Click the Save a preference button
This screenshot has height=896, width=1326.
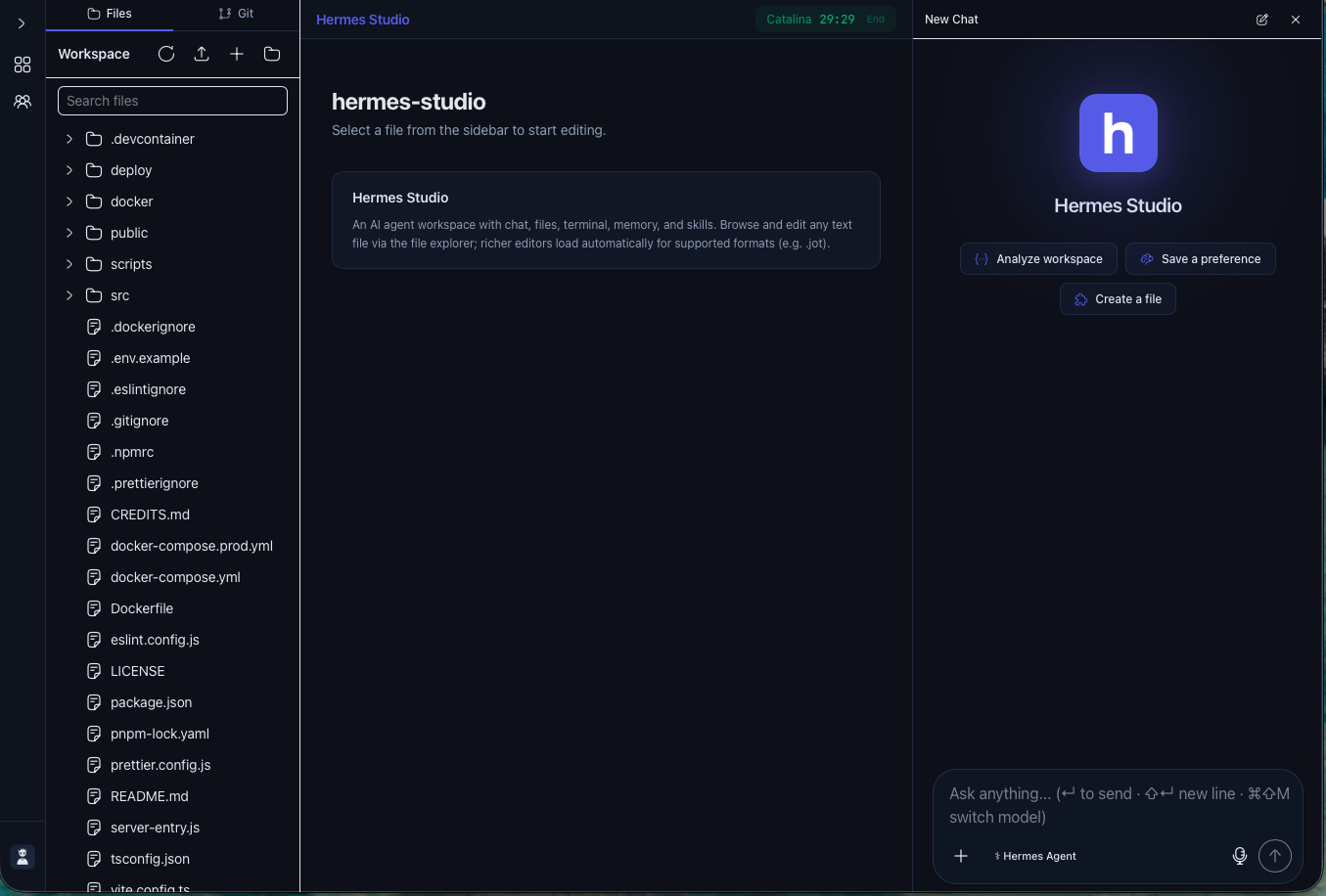(x=1200, y=258)
